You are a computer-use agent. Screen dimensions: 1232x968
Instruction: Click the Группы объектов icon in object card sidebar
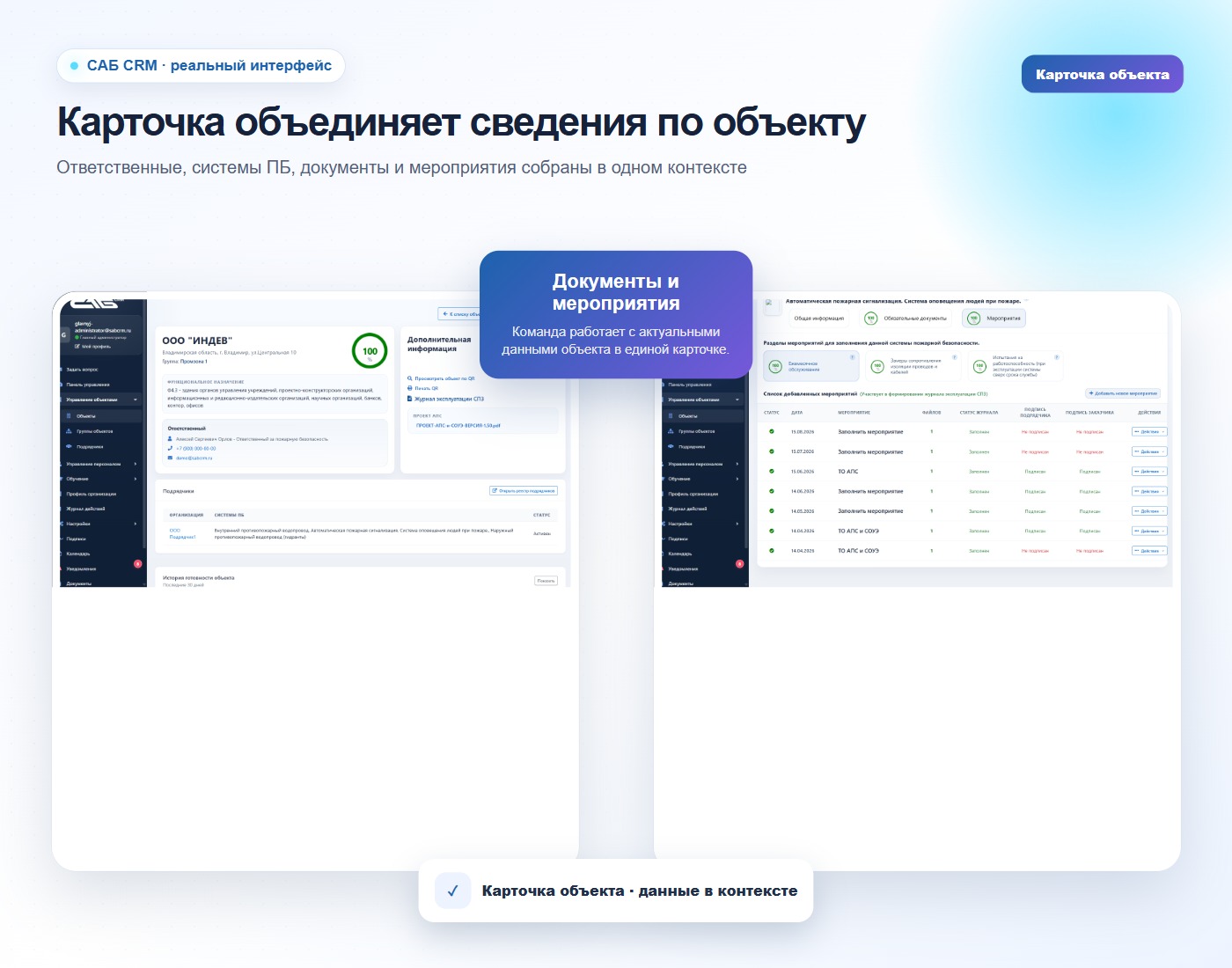tap(69, 431)
